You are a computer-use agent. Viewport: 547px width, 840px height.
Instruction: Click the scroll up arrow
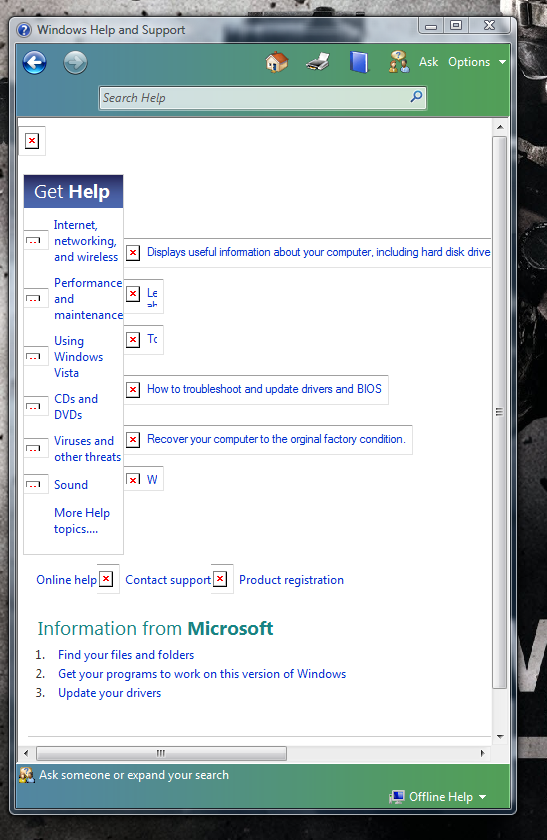pos(500,128)
